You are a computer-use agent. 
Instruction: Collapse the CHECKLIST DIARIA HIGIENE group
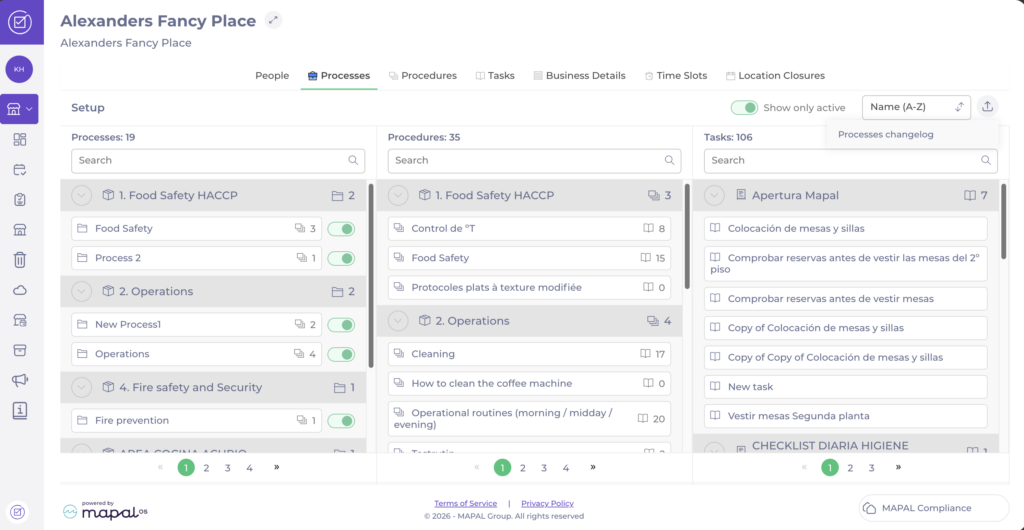coord(714,448)
